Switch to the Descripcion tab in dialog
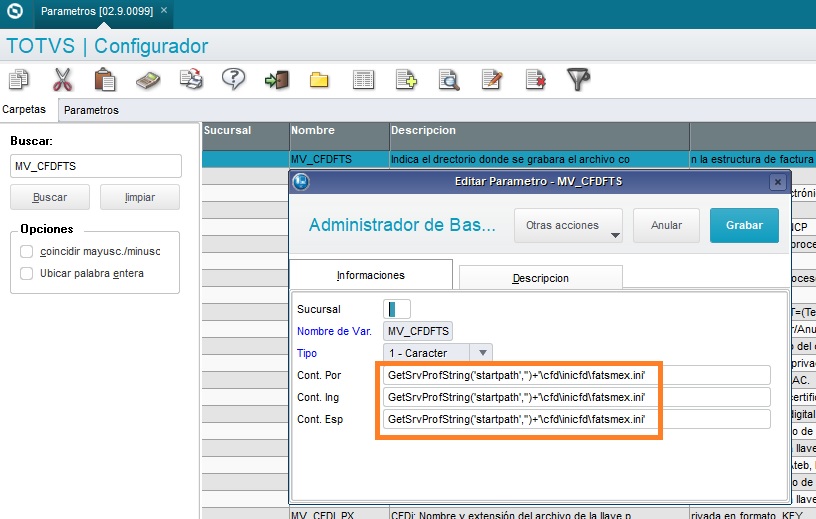816x519 pixels. pyautogui.click(x=541, y=278)
